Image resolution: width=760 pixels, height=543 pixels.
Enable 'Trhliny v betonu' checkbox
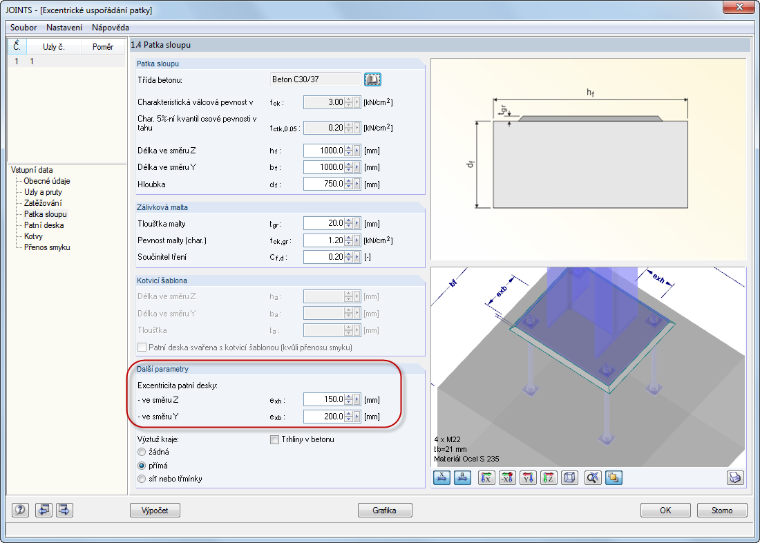[274, 440]
